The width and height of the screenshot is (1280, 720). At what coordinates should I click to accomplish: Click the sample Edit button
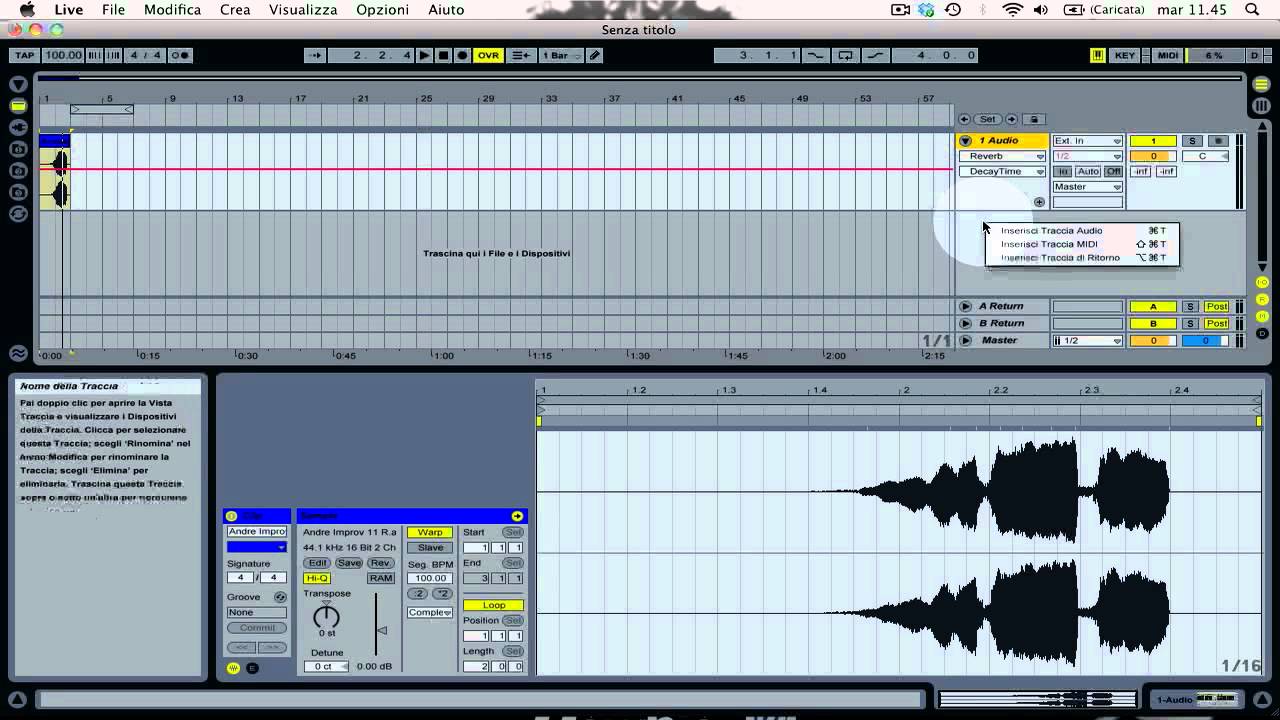pyautogui.click(x=317, y=563)
